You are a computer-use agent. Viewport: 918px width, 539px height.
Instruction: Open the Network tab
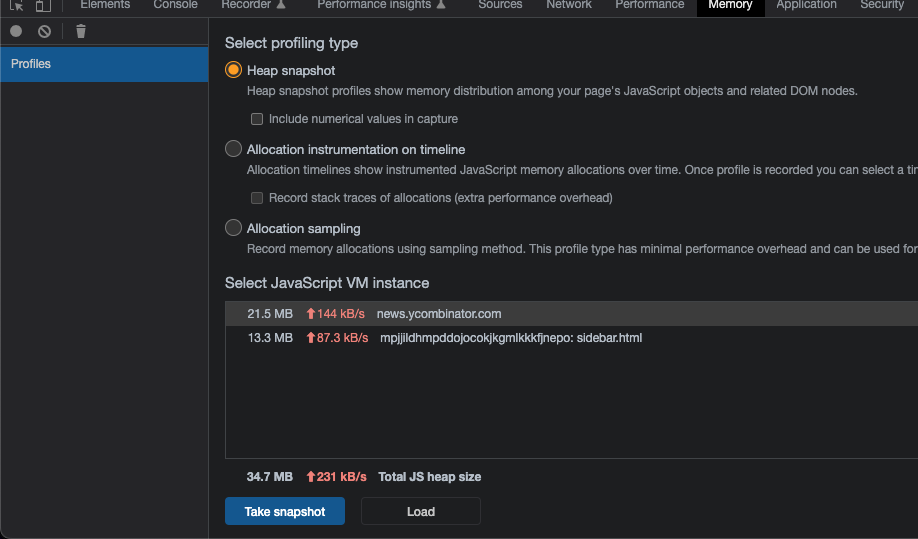(568, 5)
